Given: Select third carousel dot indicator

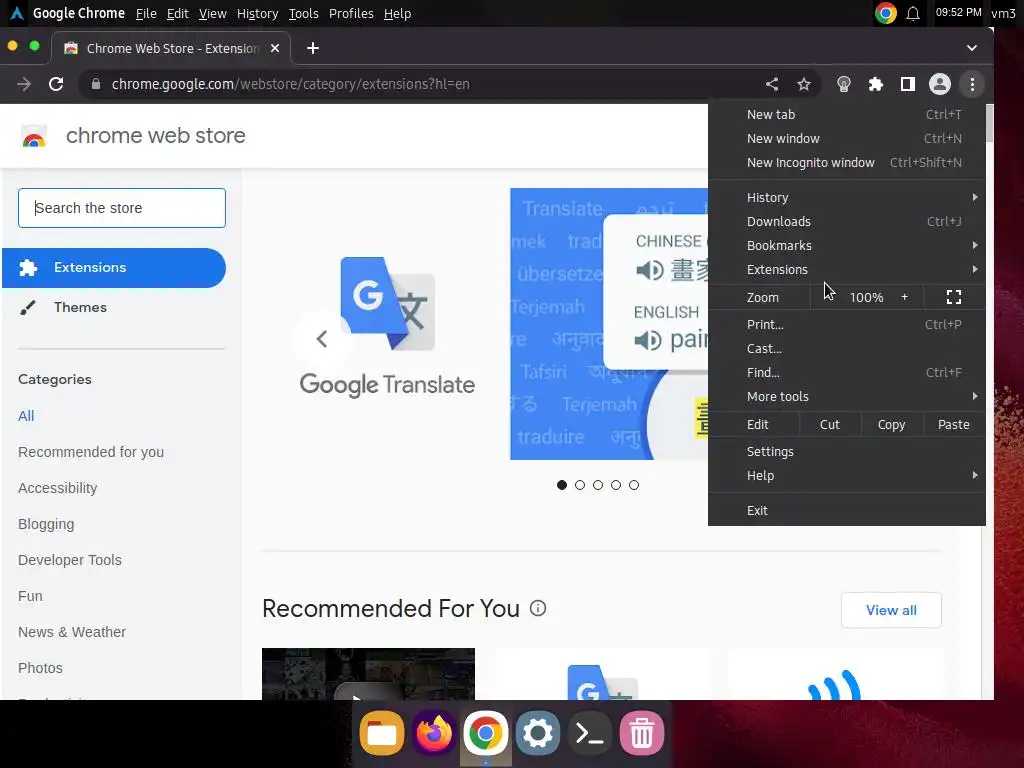Looking at the screenshot, I should tap(598, 485).
